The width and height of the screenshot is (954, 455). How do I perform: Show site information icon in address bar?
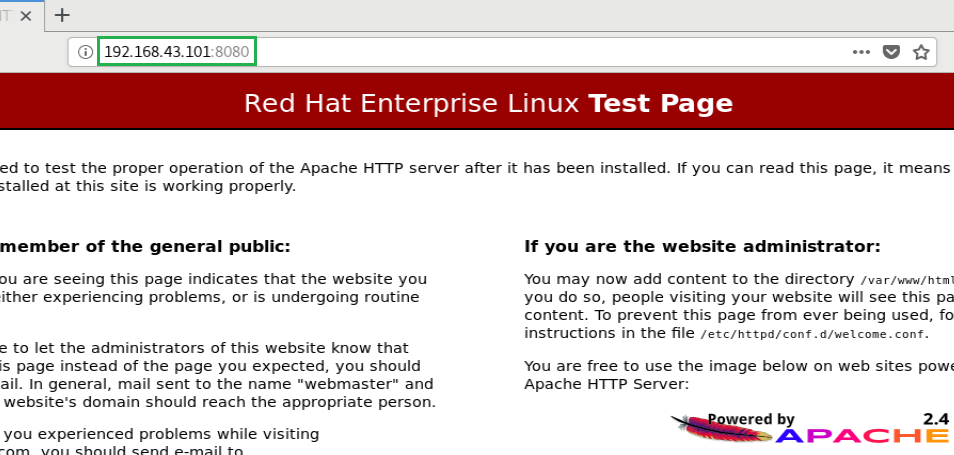pos(85,52)
